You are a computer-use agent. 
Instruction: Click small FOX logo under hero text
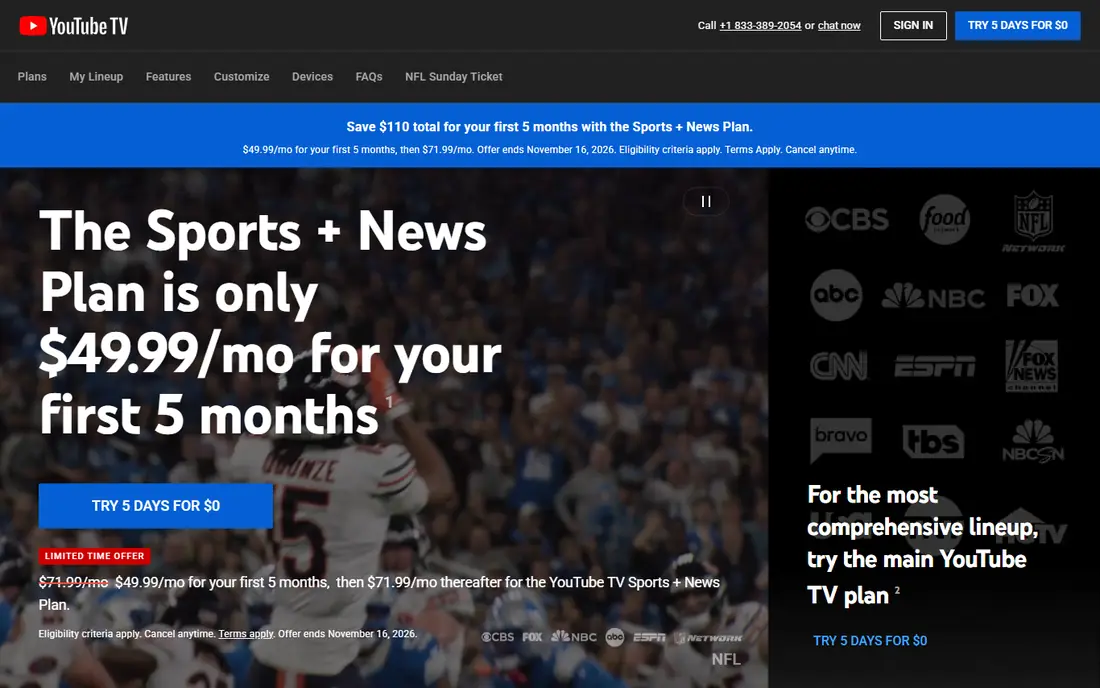coord(532,637)
